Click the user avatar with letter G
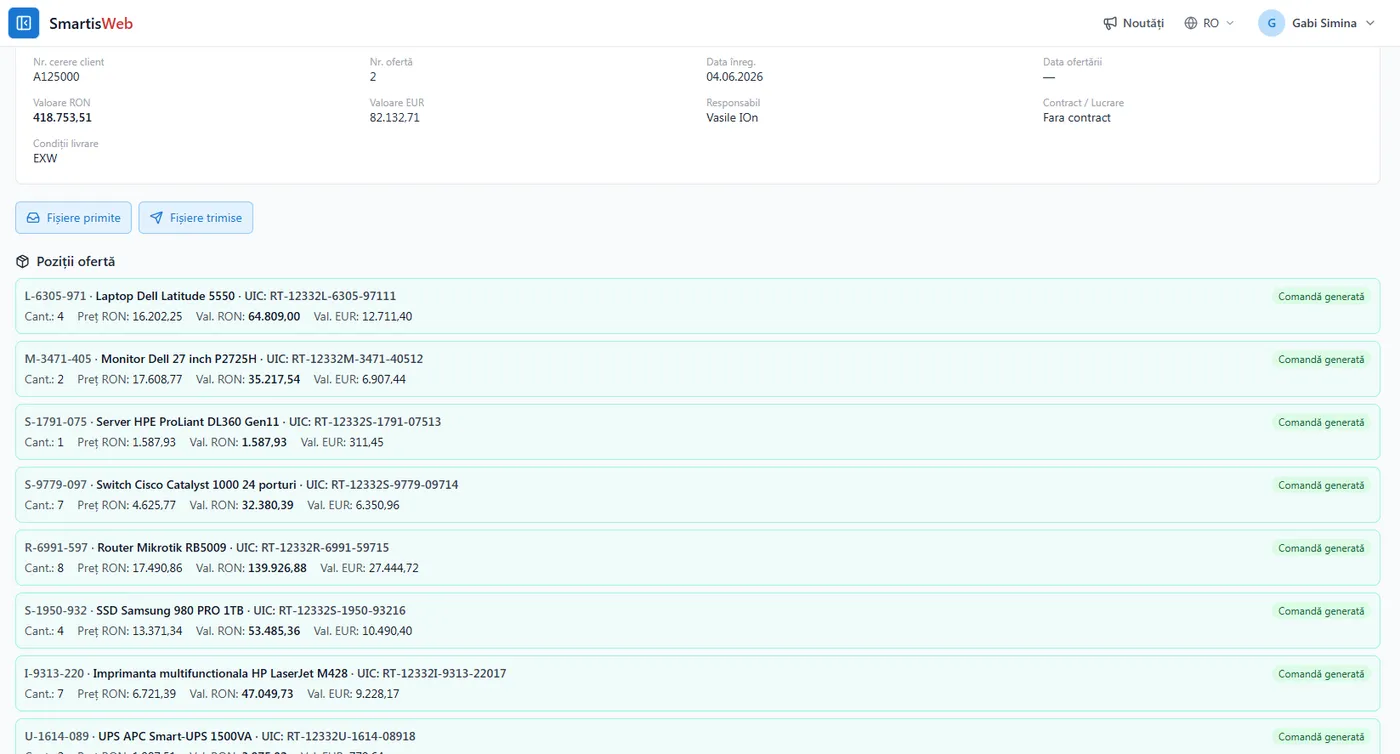The image size is (1400, 754). [x=1271, y=23]
